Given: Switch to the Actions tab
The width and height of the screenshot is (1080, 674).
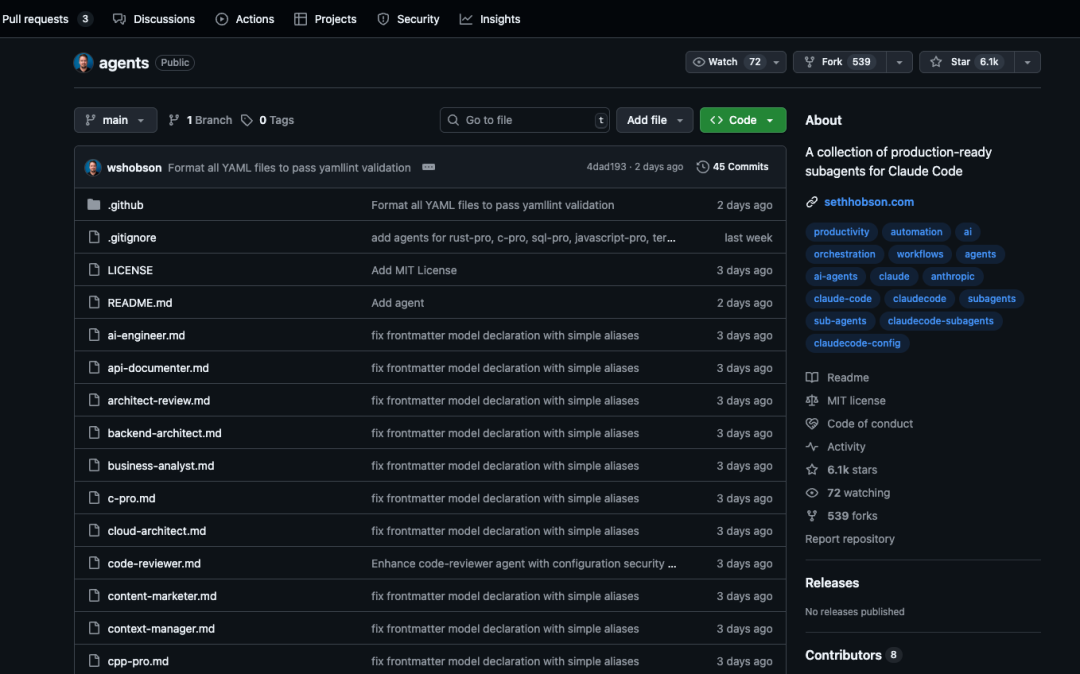Looking at the screenshot, I should coord(245,19).
